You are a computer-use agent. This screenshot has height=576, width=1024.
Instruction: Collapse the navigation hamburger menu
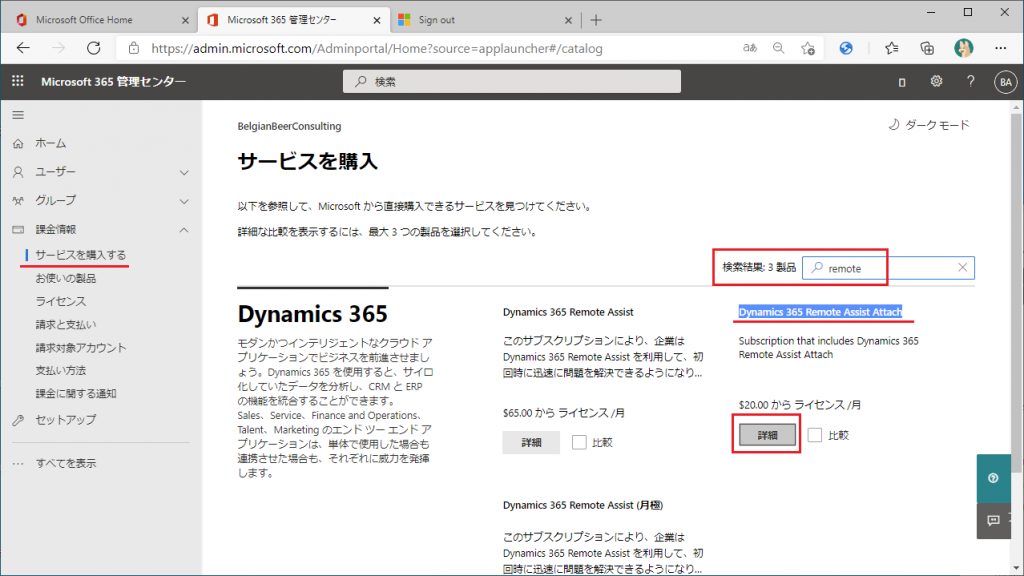click(x=18, y=115)
